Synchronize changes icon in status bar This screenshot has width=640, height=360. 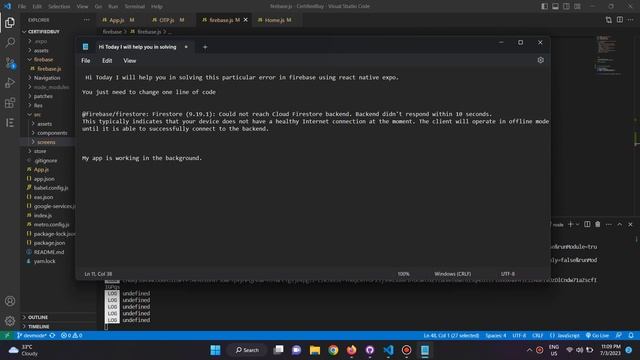coord(52,336)
